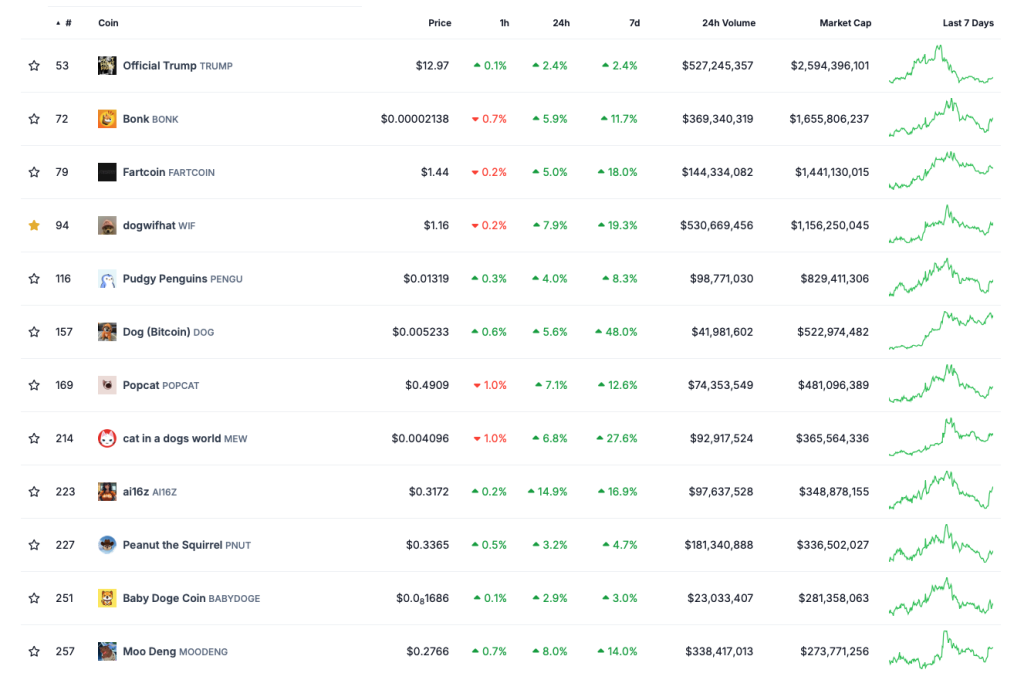Click the Popcat coin logo
The height and width of the screenshot is (673, 1024).
pyautogui.click(x=107, y=385)
